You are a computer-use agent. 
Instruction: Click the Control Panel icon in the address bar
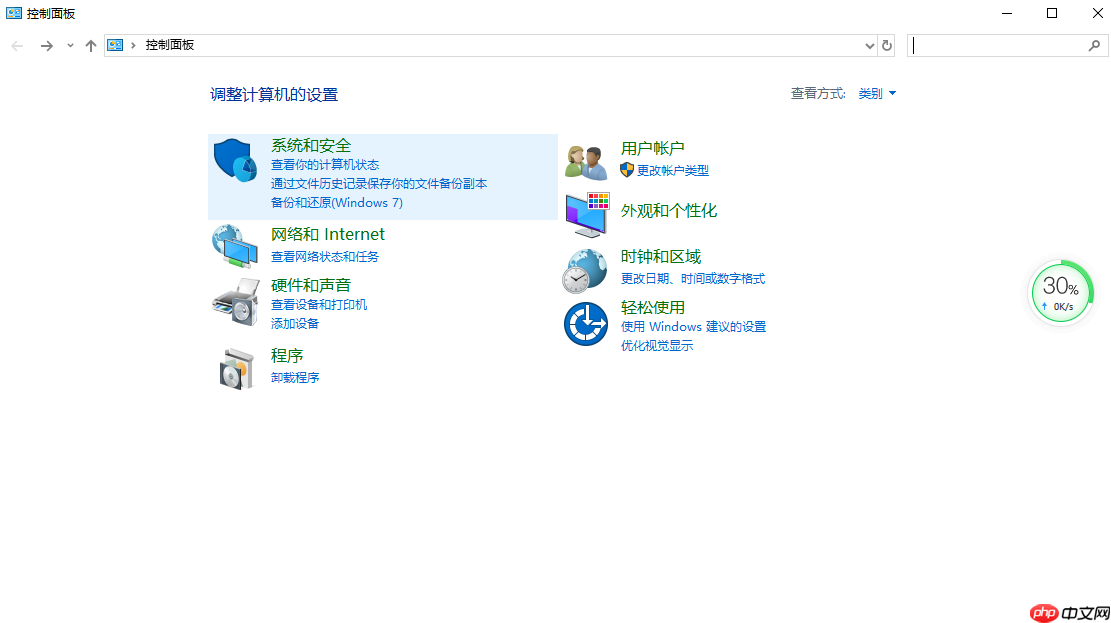pyautogui.click(x=115, y=45)
